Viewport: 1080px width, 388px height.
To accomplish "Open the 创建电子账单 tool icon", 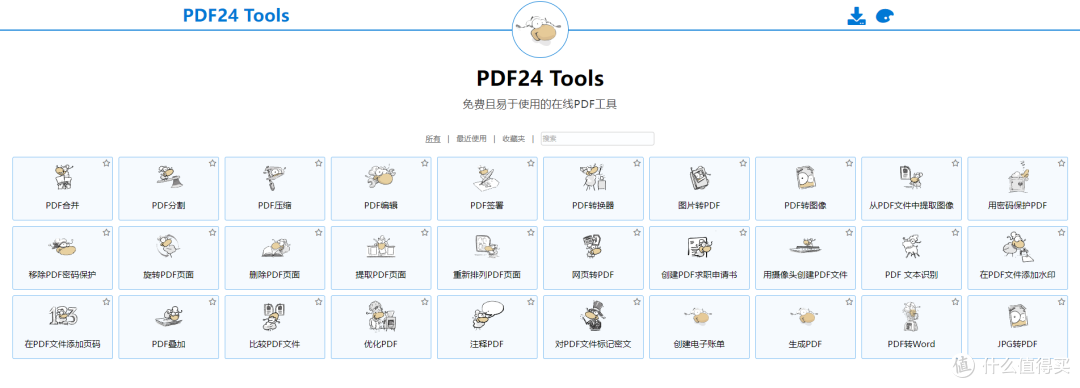I will [699, 316].
